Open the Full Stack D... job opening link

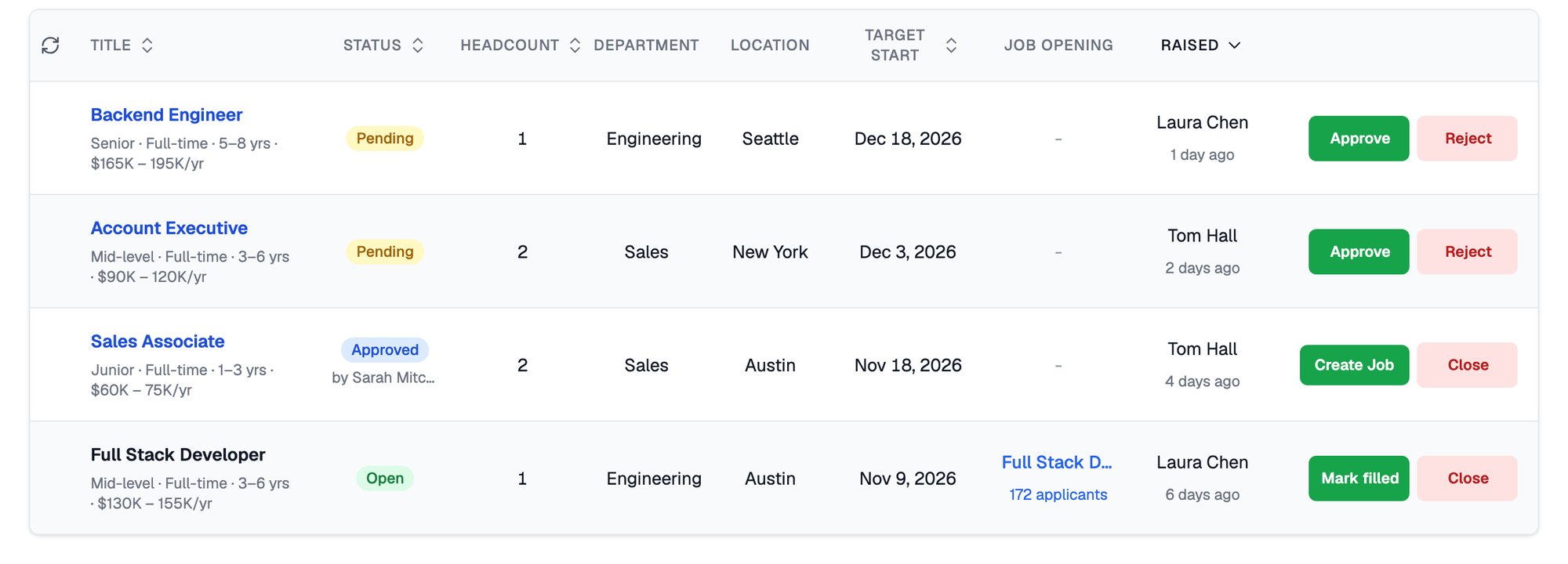1057,462
